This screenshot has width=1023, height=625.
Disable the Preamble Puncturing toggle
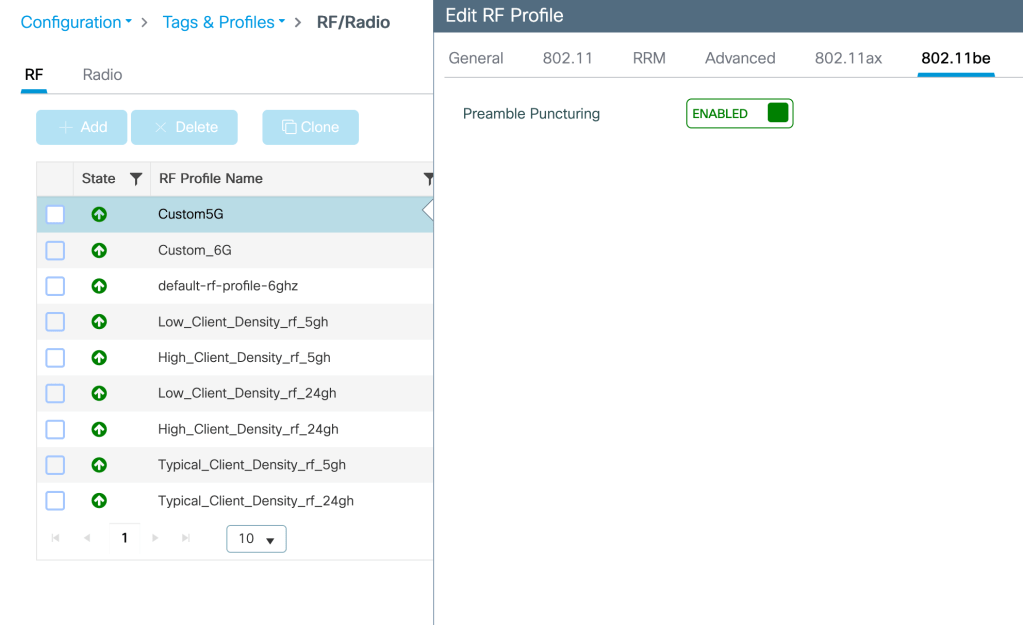[739, 113]
